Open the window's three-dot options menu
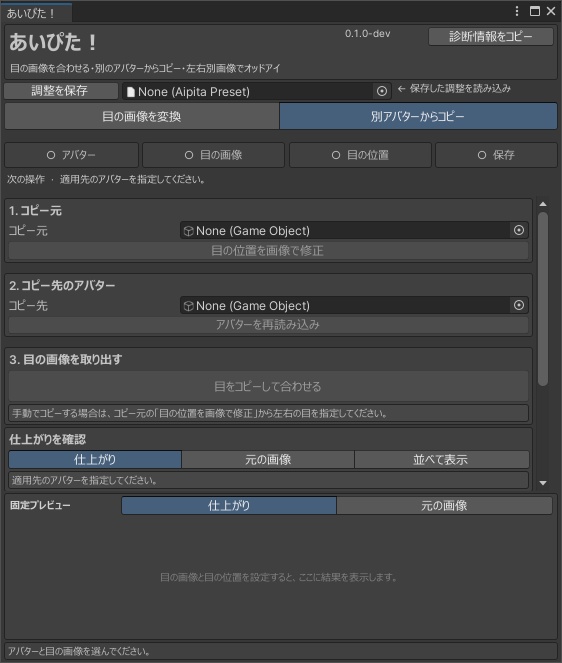Image resolution: width=562 pixels, height=663 pixels. pyautogui.click(x=517, y=11)
